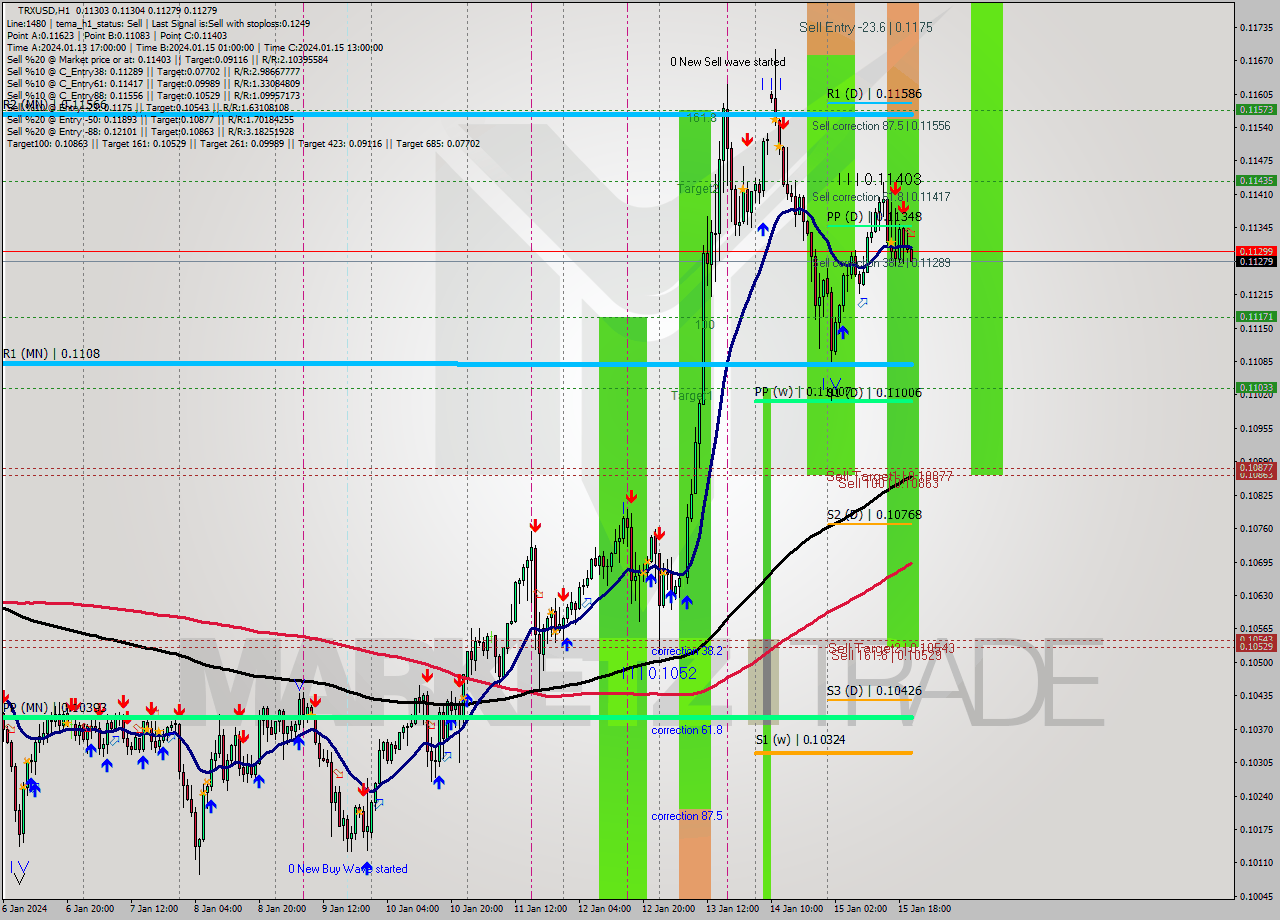This screenshot has height=920, width=1280.
Task: Select the 'S3 (D) | 0.10426' support label
Action: click(x=874, y=691)
